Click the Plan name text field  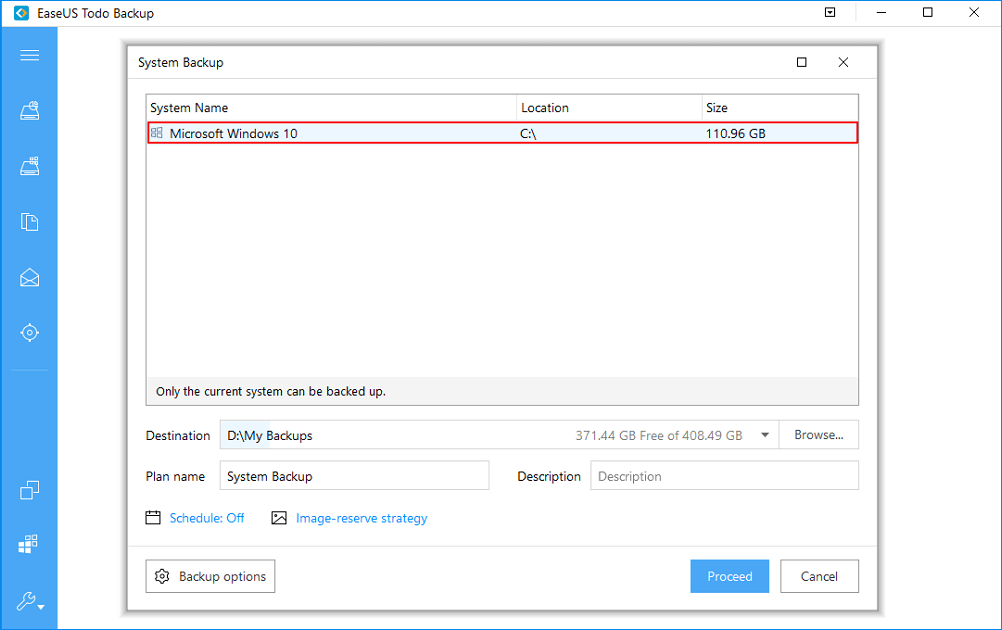point(354,476)
